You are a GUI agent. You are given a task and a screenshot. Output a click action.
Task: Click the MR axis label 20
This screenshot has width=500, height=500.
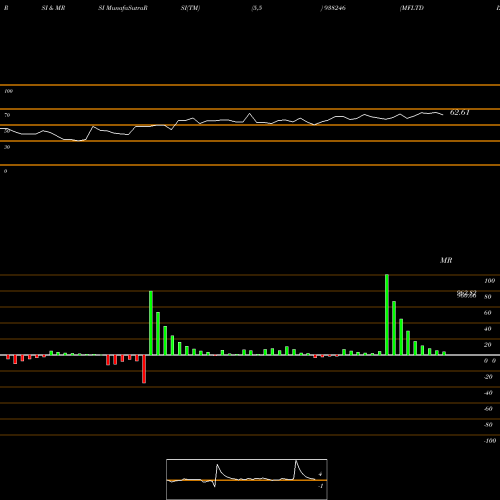[x=487, y=345]
